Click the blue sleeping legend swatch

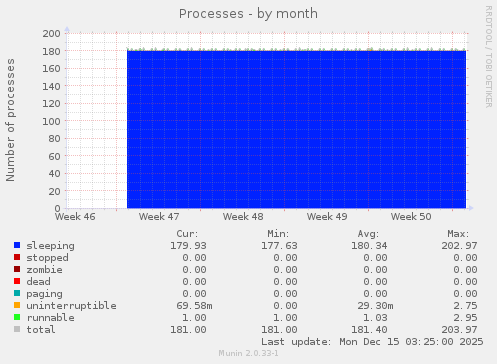17,245
